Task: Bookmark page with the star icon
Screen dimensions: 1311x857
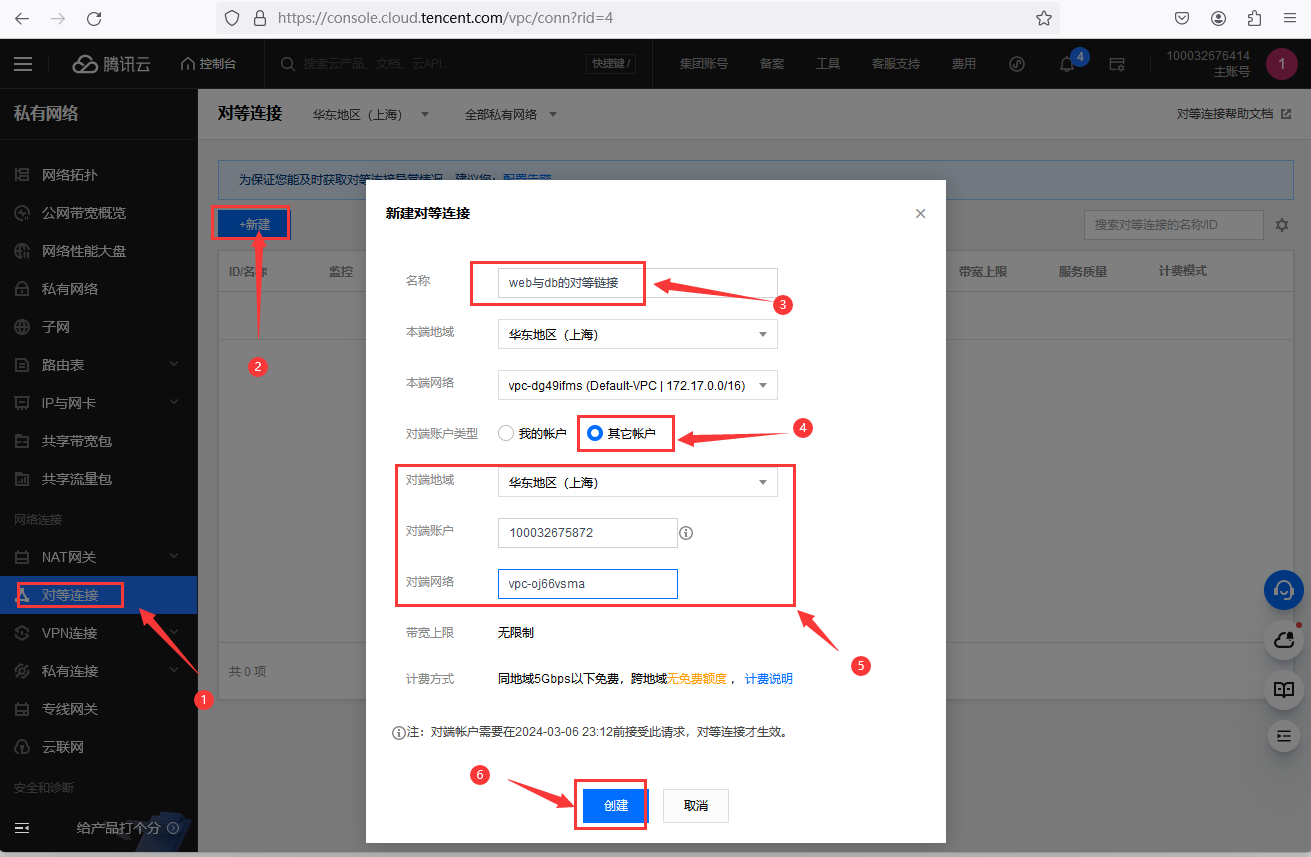Action: coord(1043,18)
